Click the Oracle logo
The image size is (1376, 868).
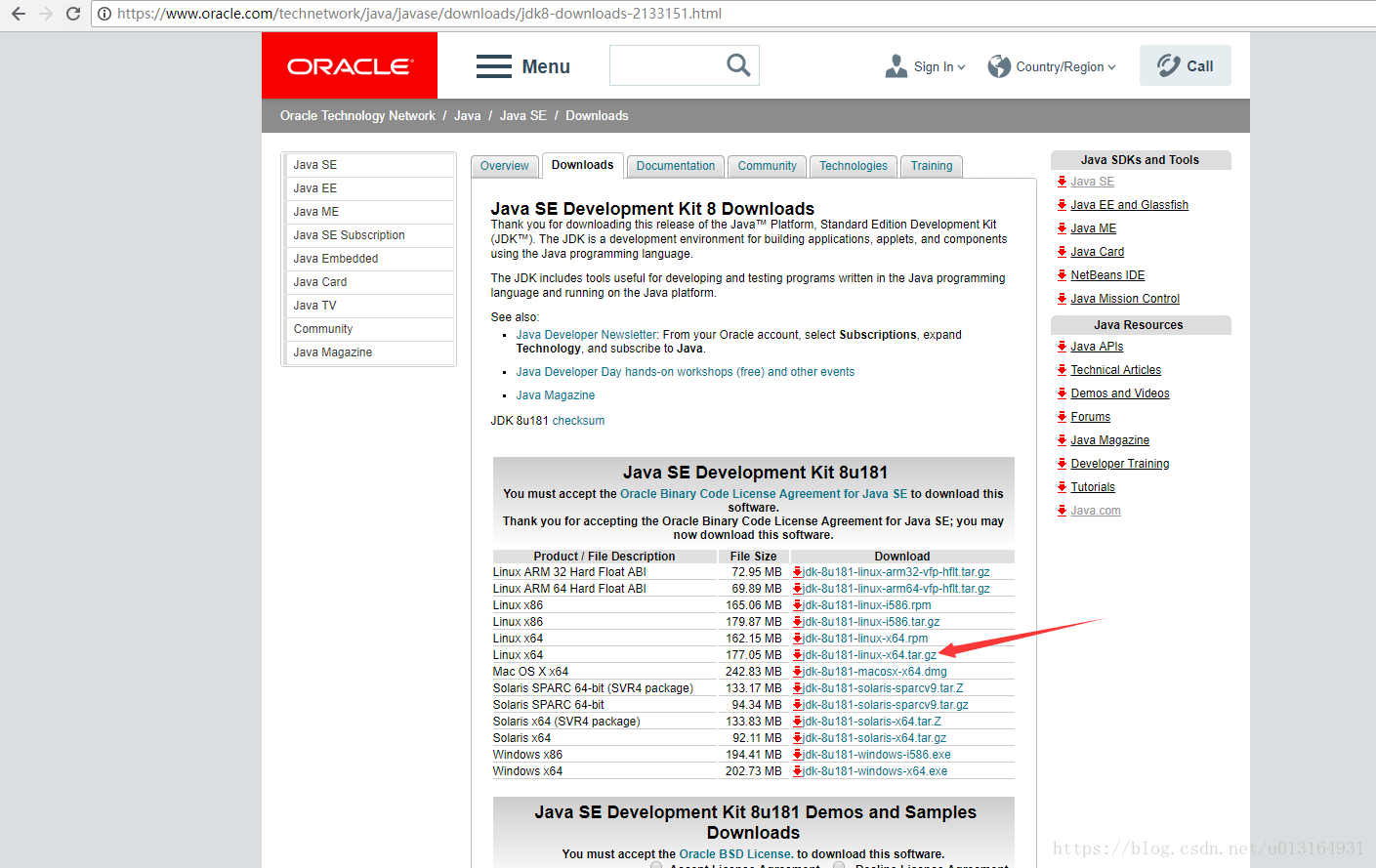point(350,65)
